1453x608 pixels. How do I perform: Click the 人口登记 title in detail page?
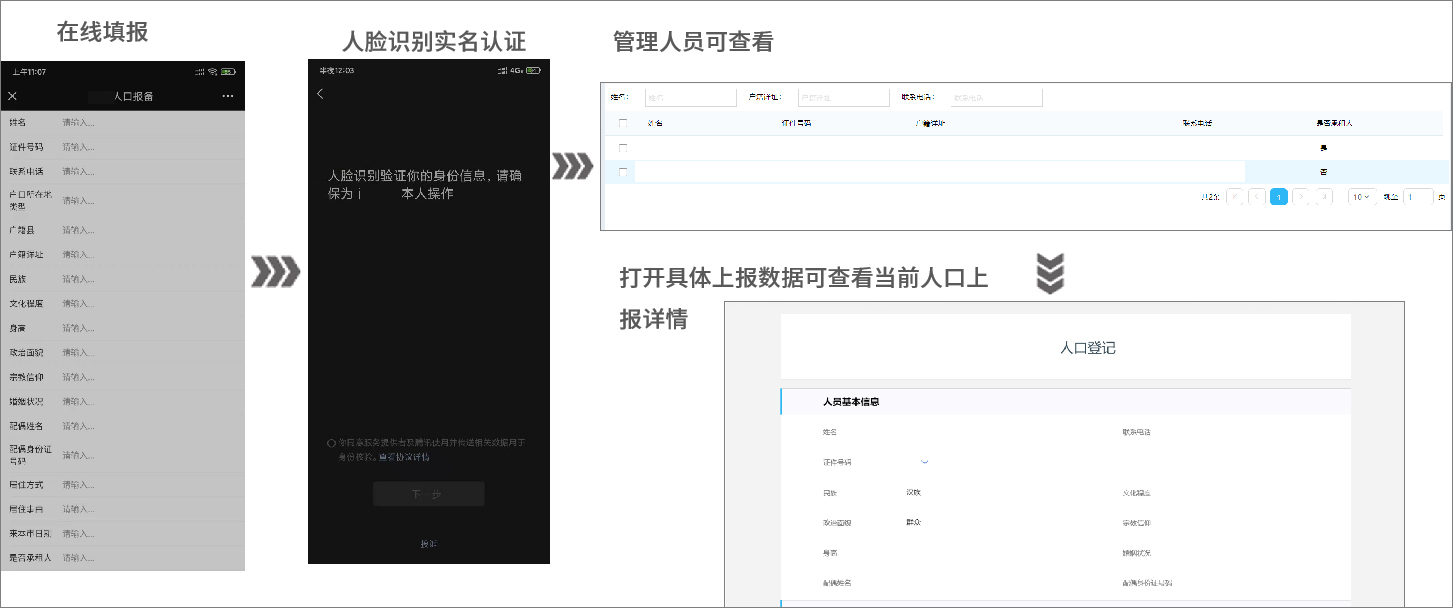(1088, 348)
